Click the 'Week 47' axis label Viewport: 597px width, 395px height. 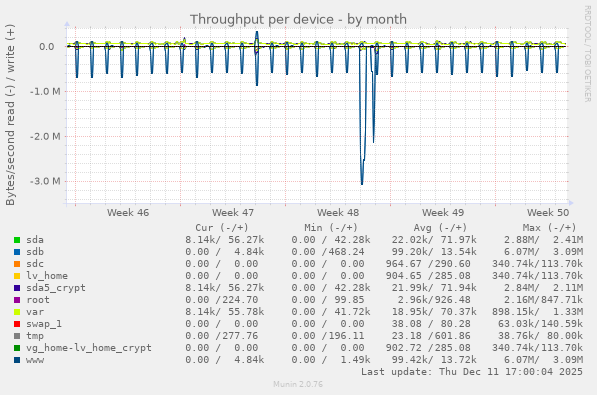point(233,213)
